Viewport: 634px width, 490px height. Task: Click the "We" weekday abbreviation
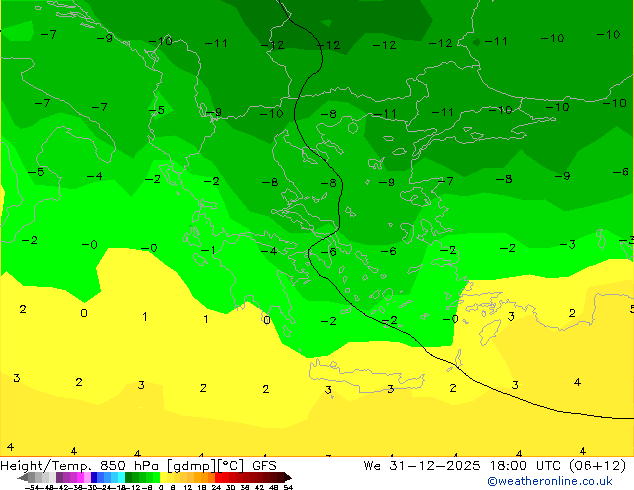click(372, 466)
